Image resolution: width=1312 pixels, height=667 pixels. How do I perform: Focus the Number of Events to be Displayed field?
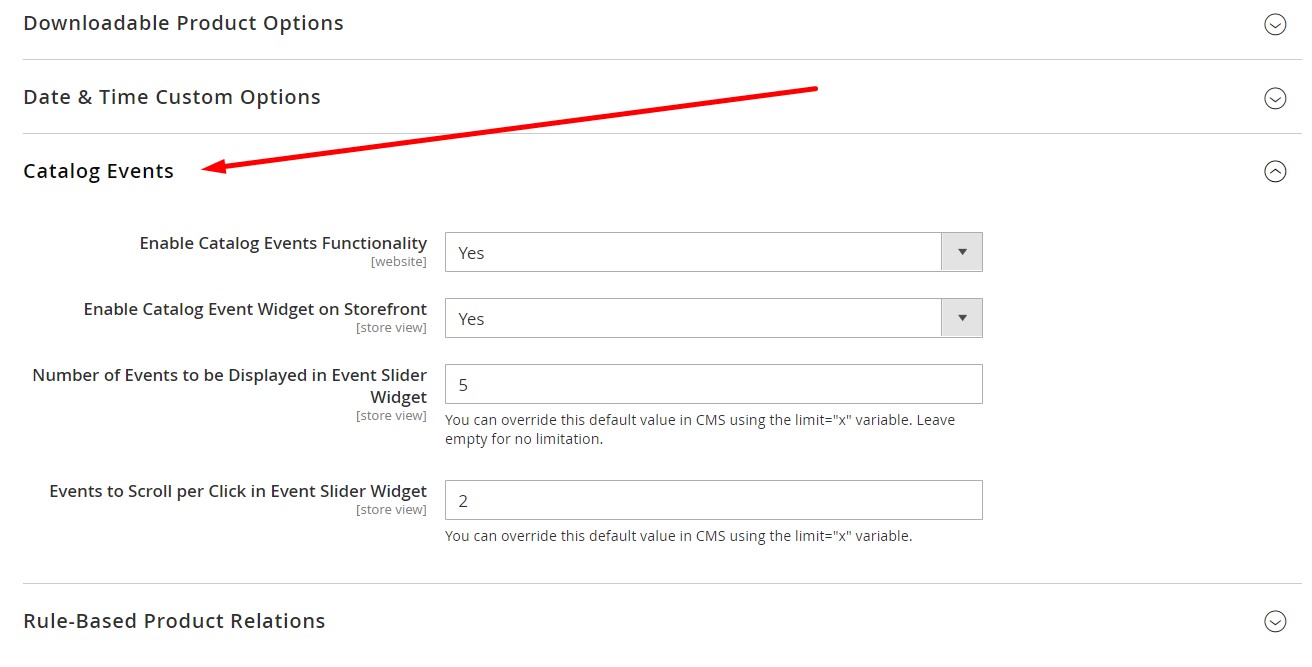[x=713, y=385]
